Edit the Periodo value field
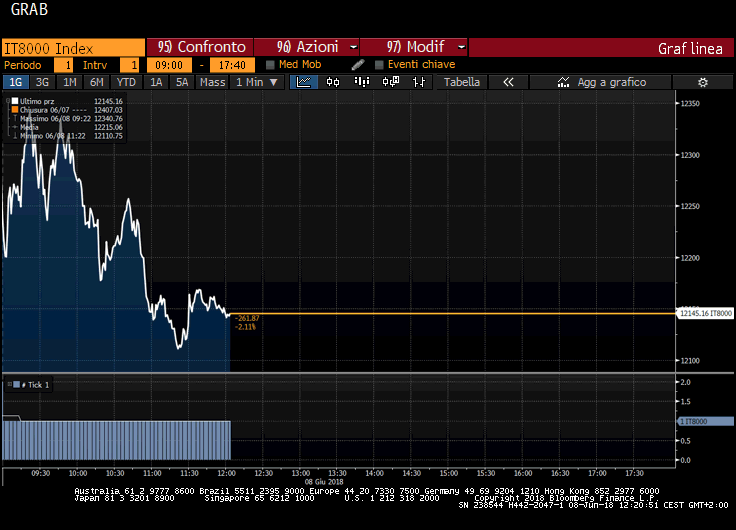Viewport: 736px width, 530px height. click(x=64, y=65)
